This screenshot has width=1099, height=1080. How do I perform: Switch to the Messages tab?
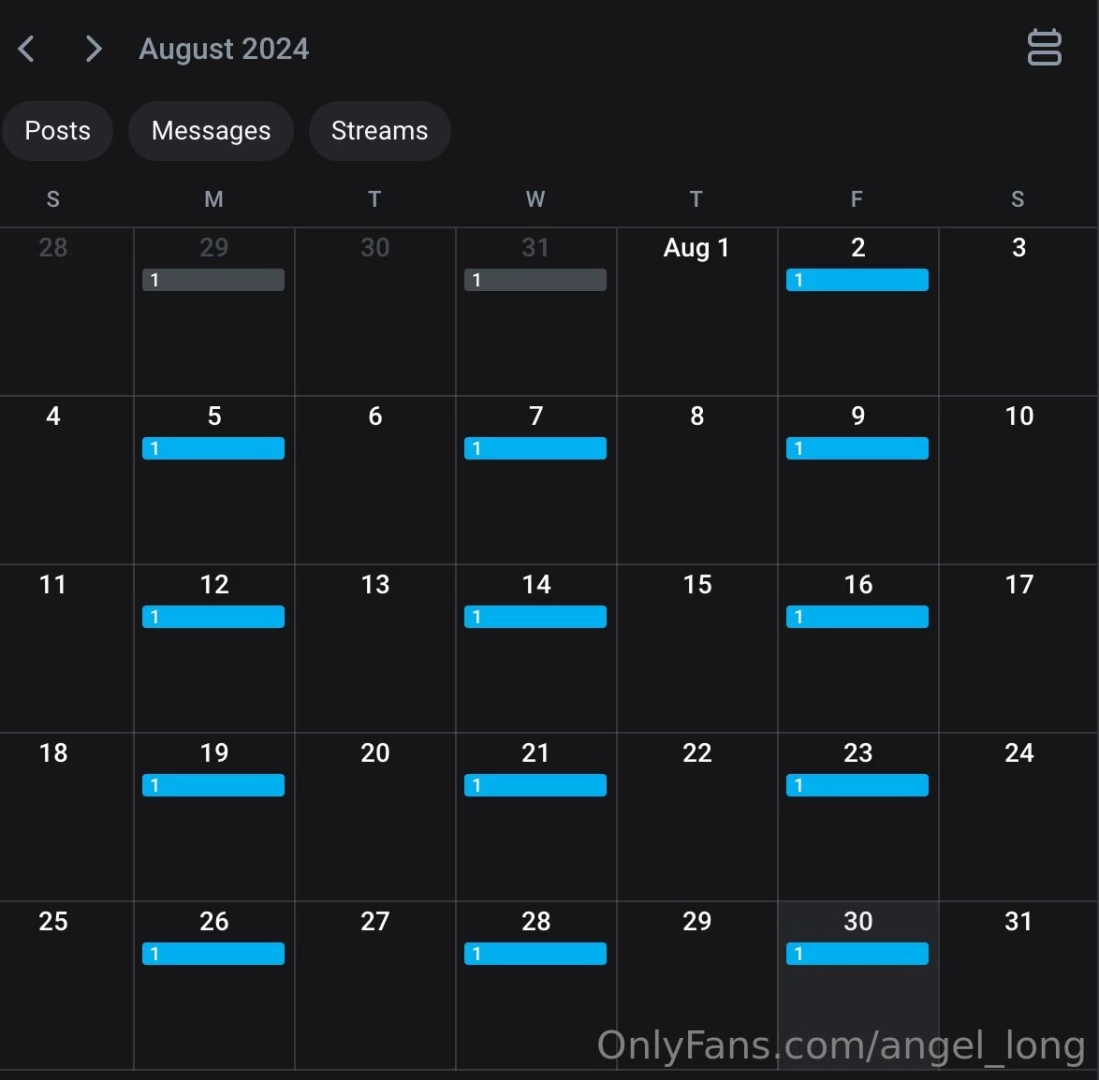(x=211, y=130)
